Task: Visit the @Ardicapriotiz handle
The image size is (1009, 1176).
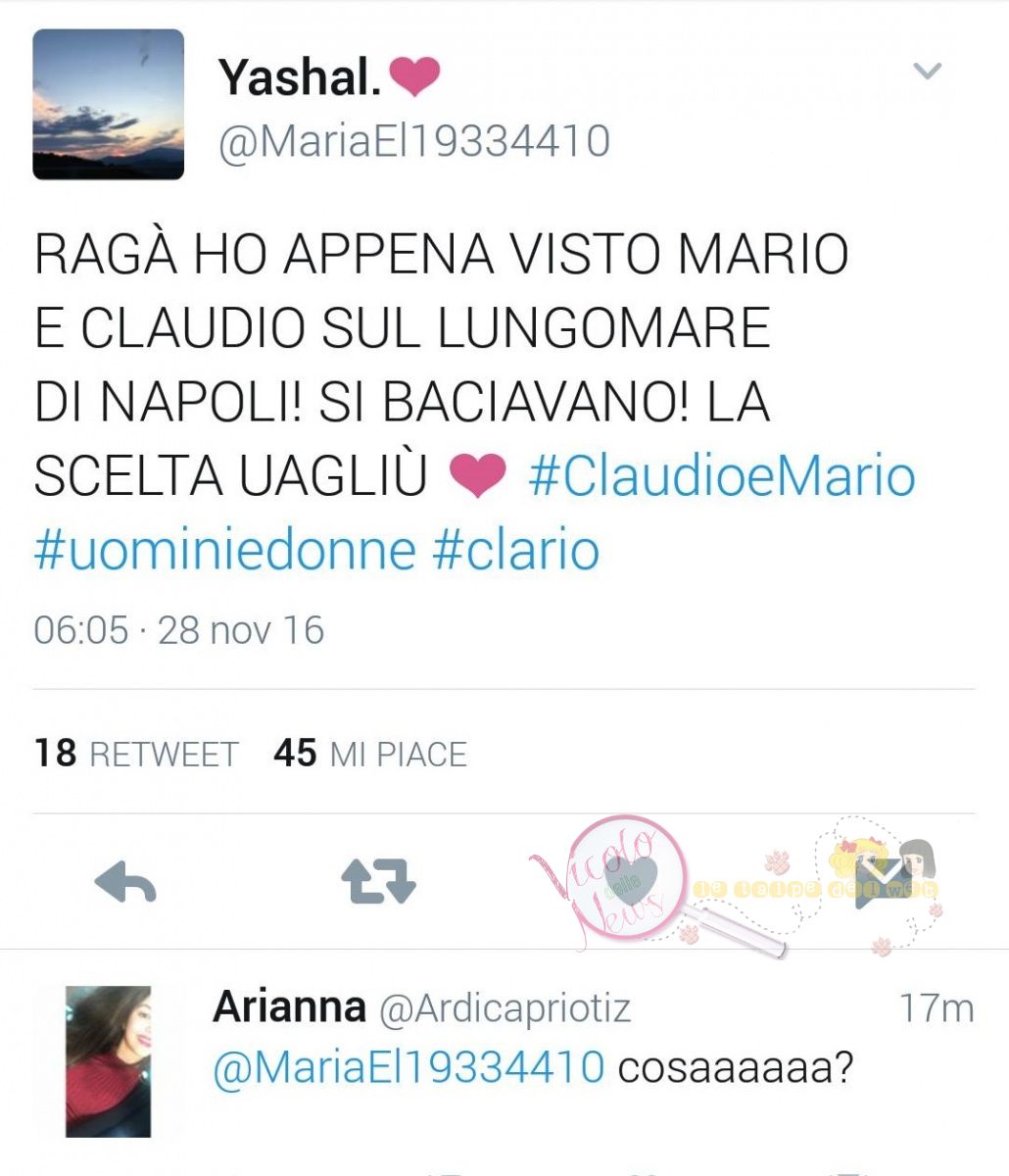Action: 504,1008
